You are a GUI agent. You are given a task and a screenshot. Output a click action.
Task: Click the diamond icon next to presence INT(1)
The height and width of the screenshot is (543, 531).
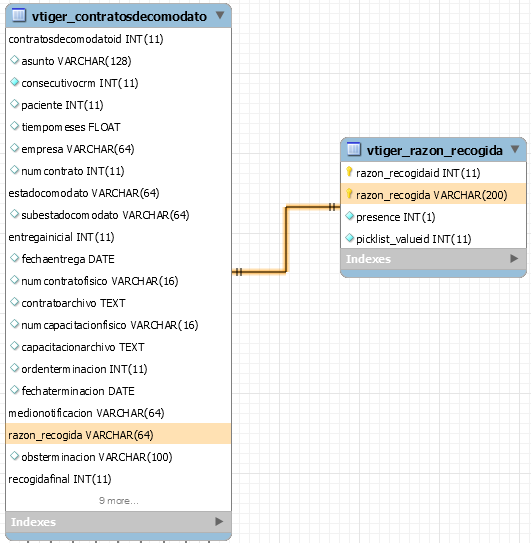[x=349, y=216]
